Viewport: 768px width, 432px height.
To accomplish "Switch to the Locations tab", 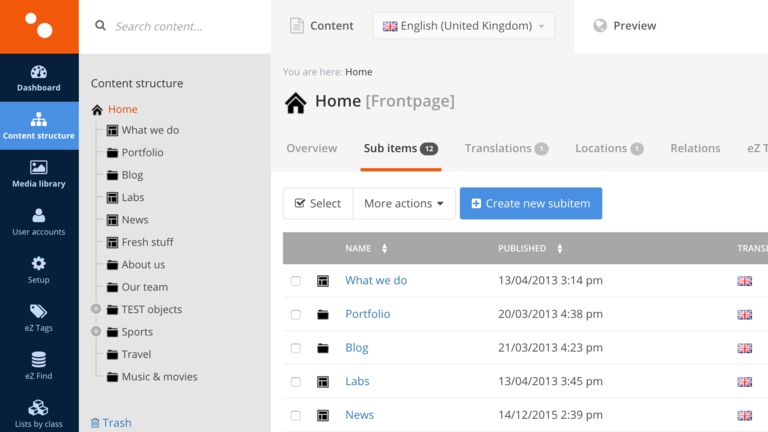I will (609, 148).
